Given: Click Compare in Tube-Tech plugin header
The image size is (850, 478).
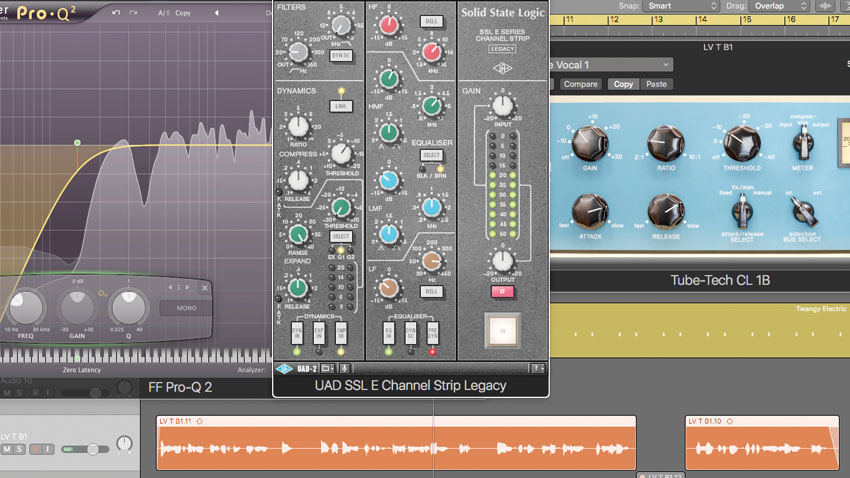Looking at the screenshot, I should (581, 84).
